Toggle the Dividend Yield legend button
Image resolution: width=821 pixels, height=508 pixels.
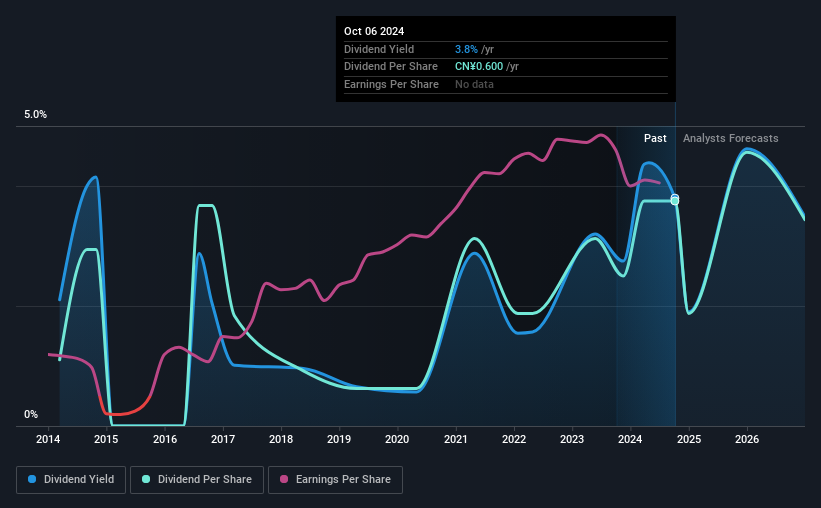(71, 480)
